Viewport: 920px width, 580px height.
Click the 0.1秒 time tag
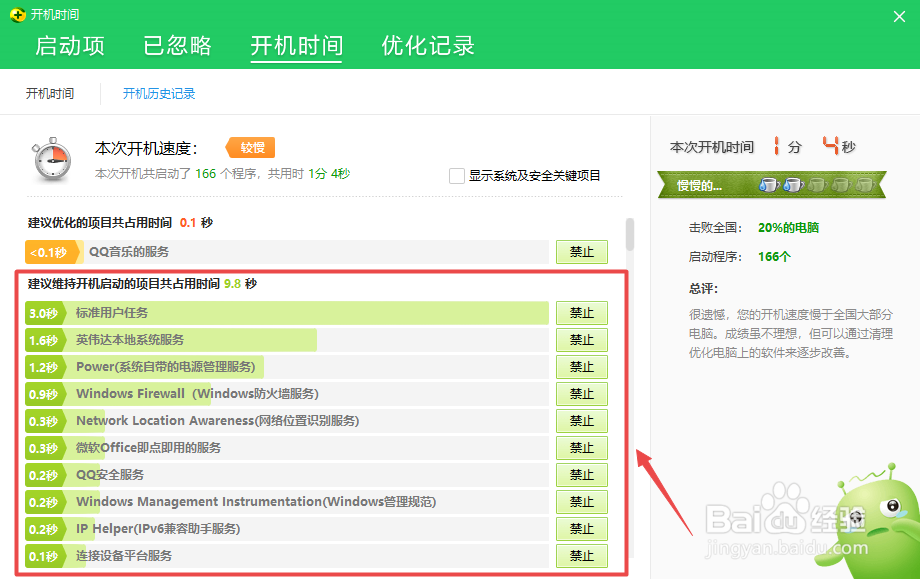coord(45,556)
